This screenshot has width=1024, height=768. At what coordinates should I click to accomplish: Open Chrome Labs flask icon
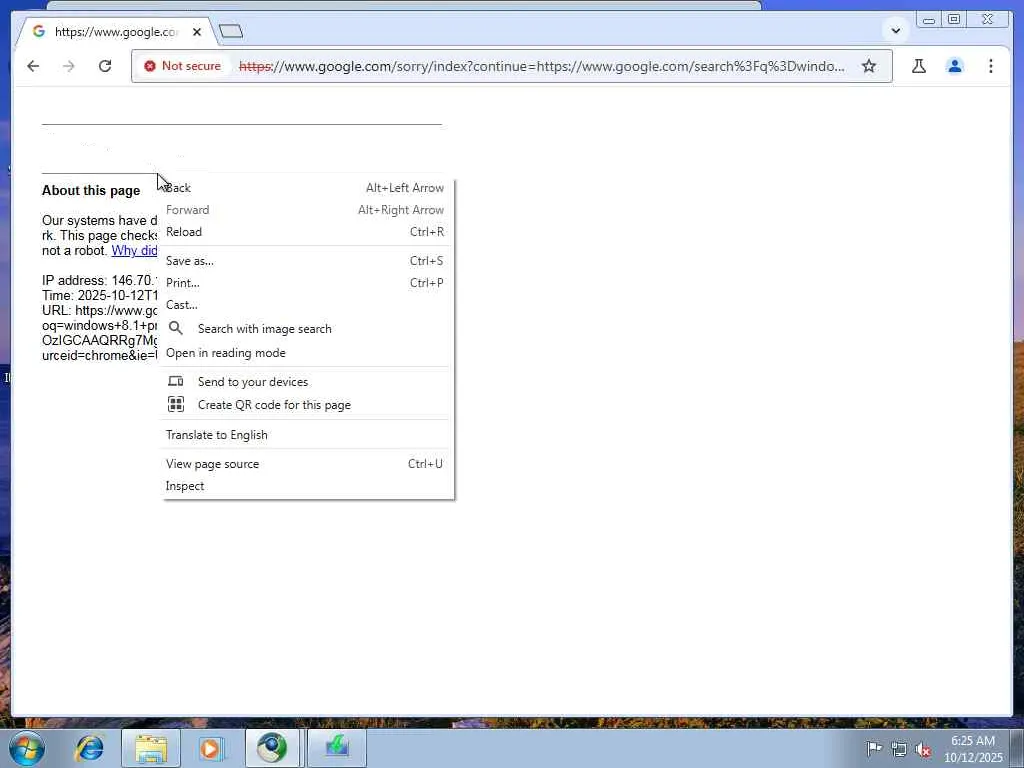[x=919, y=66]
